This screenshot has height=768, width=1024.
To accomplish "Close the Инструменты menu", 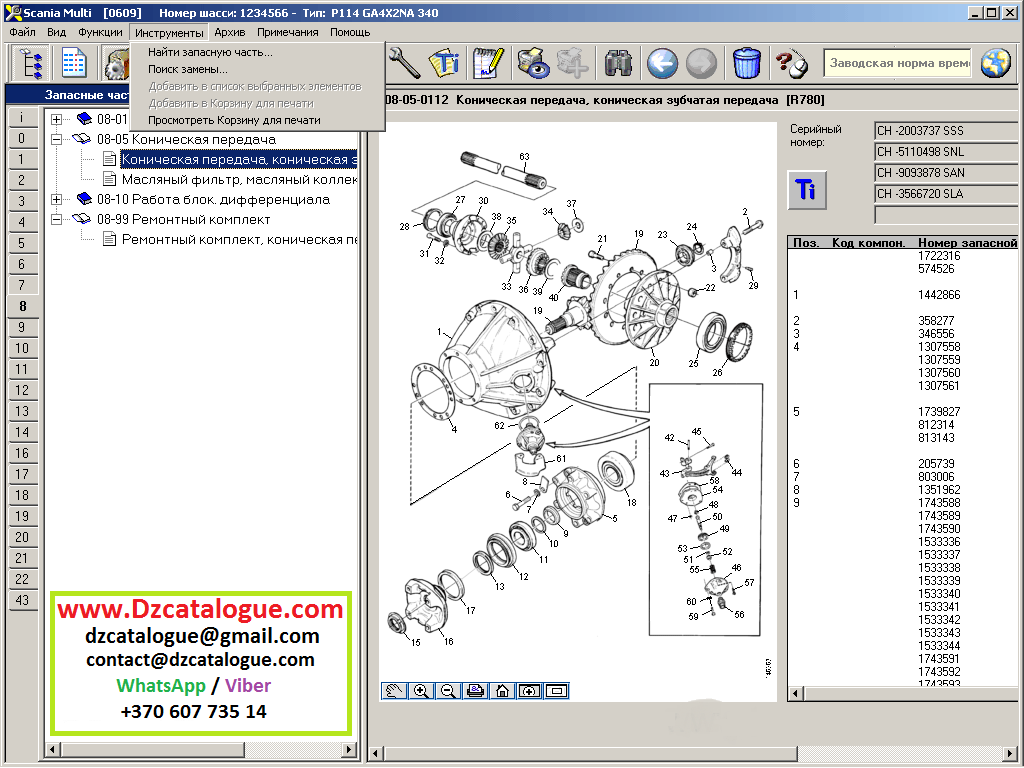I will click(x=169, y=32).
